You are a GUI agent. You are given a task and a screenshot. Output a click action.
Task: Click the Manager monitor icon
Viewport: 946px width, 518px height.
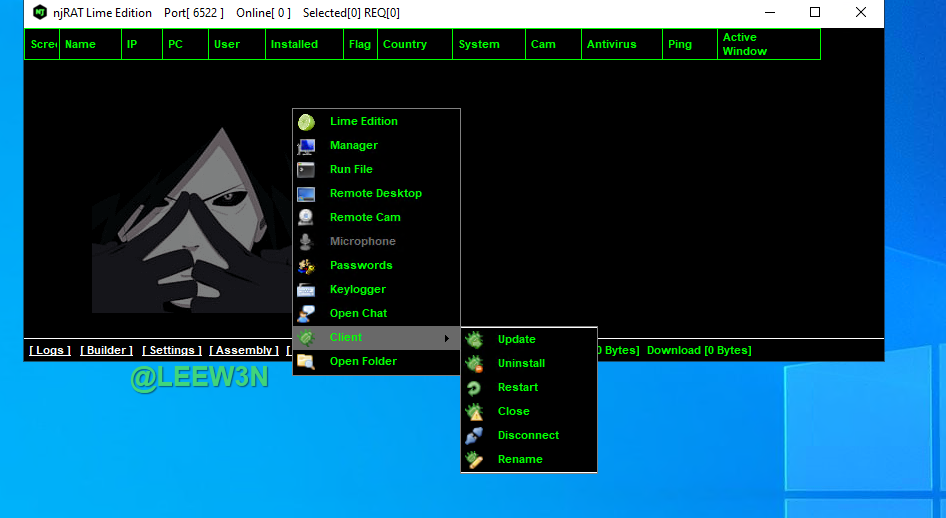306,146
